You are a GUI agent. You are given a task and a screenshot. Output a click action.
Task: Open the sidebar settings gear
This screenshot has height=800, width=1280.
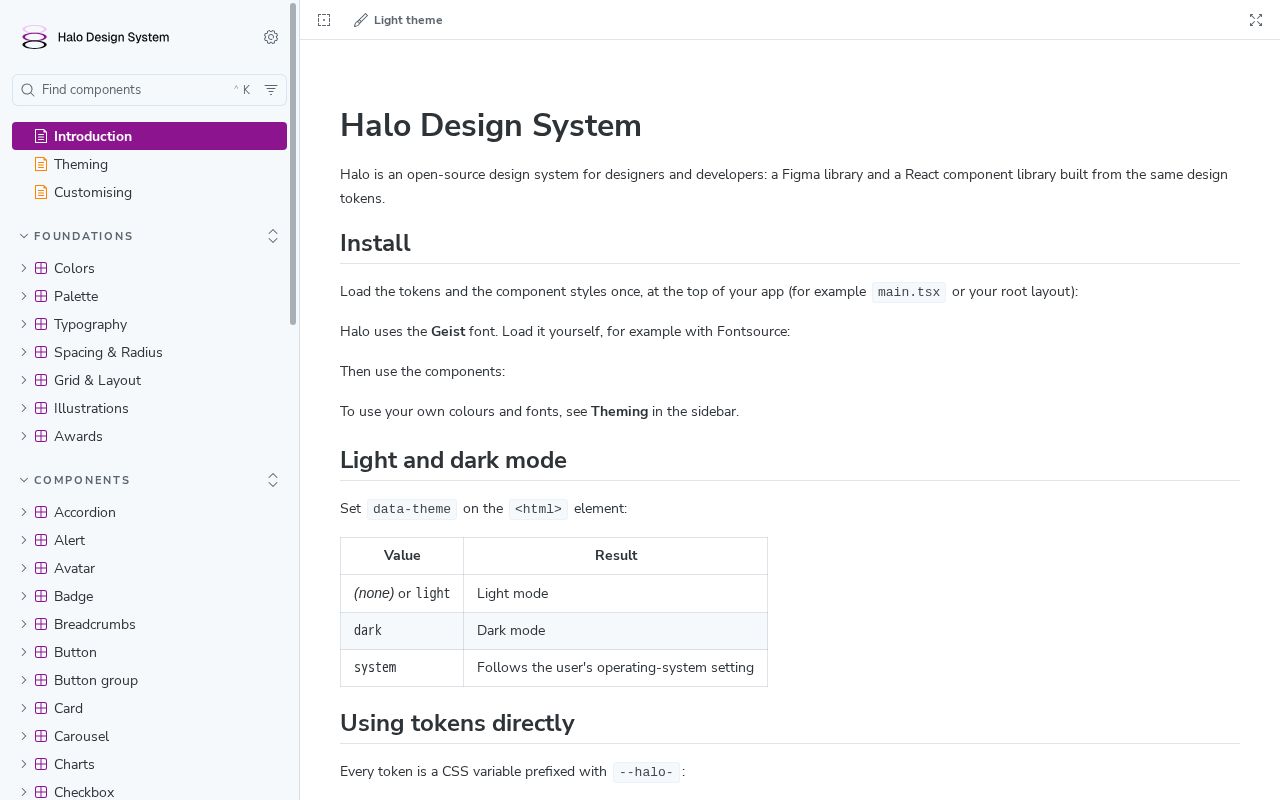coord(271,37)
